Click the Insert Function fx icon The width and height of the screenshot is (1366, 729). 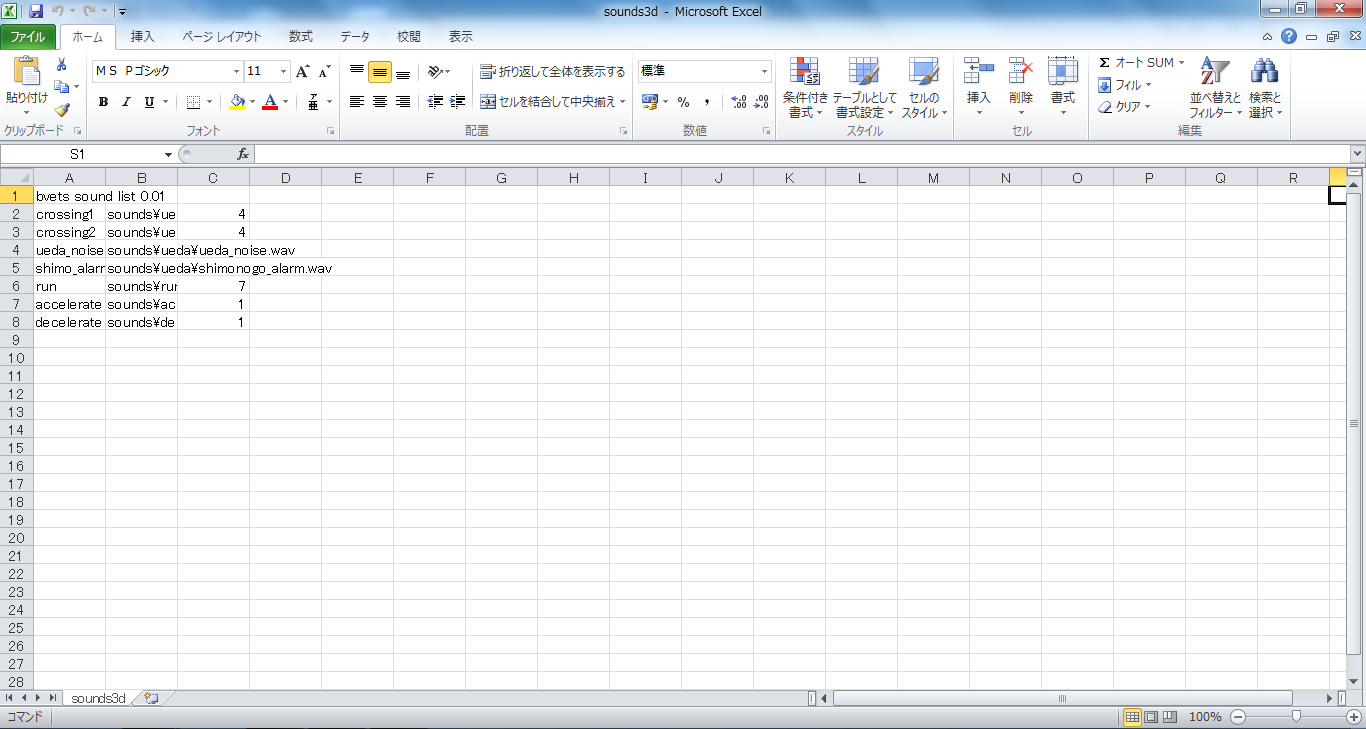[242, 154]
